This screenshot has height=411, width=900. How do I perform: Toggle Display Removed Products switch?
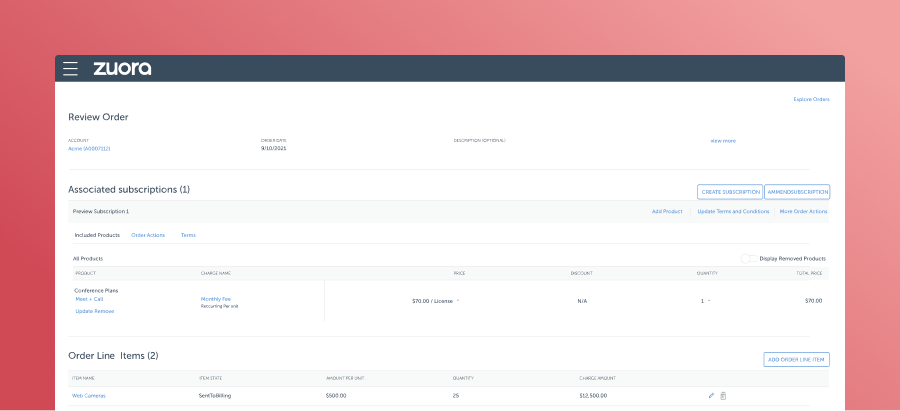pyautogui.click(x=748, y=258)
